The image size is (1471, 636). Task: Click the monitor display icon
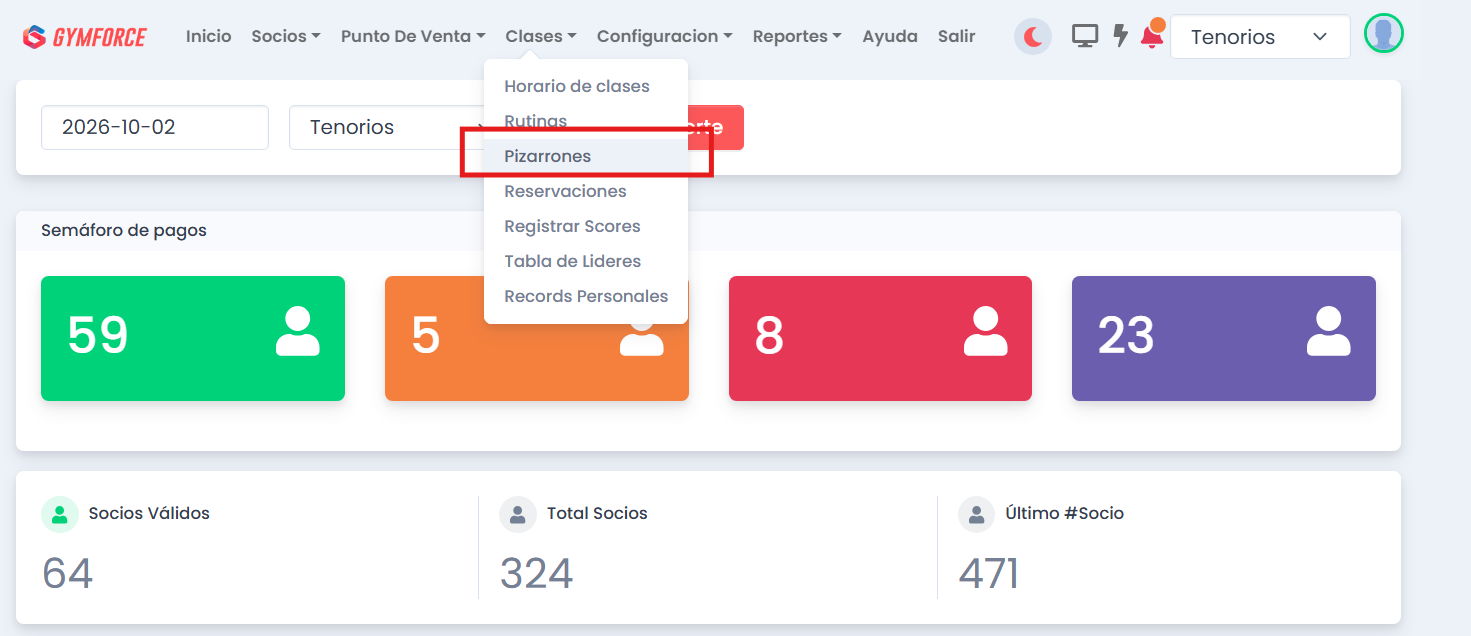coord(1085,36)
